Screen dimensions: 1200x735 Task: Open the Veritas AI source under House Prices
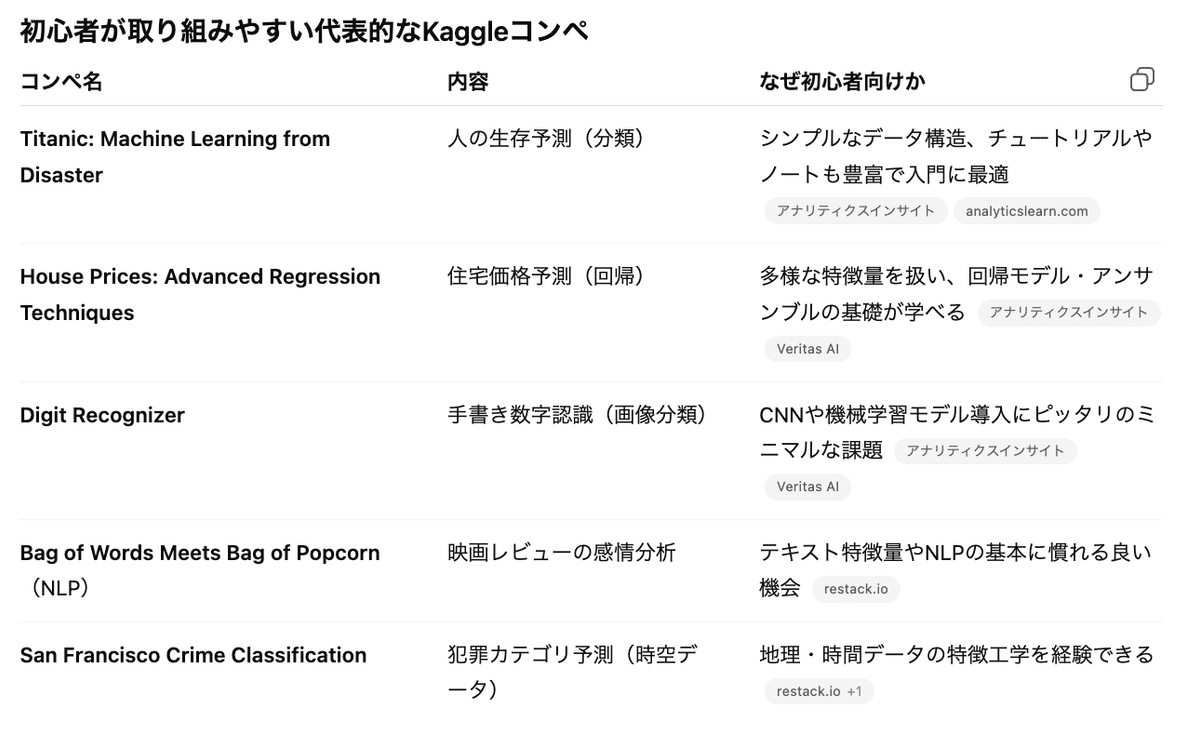click(x=807, y=349)
